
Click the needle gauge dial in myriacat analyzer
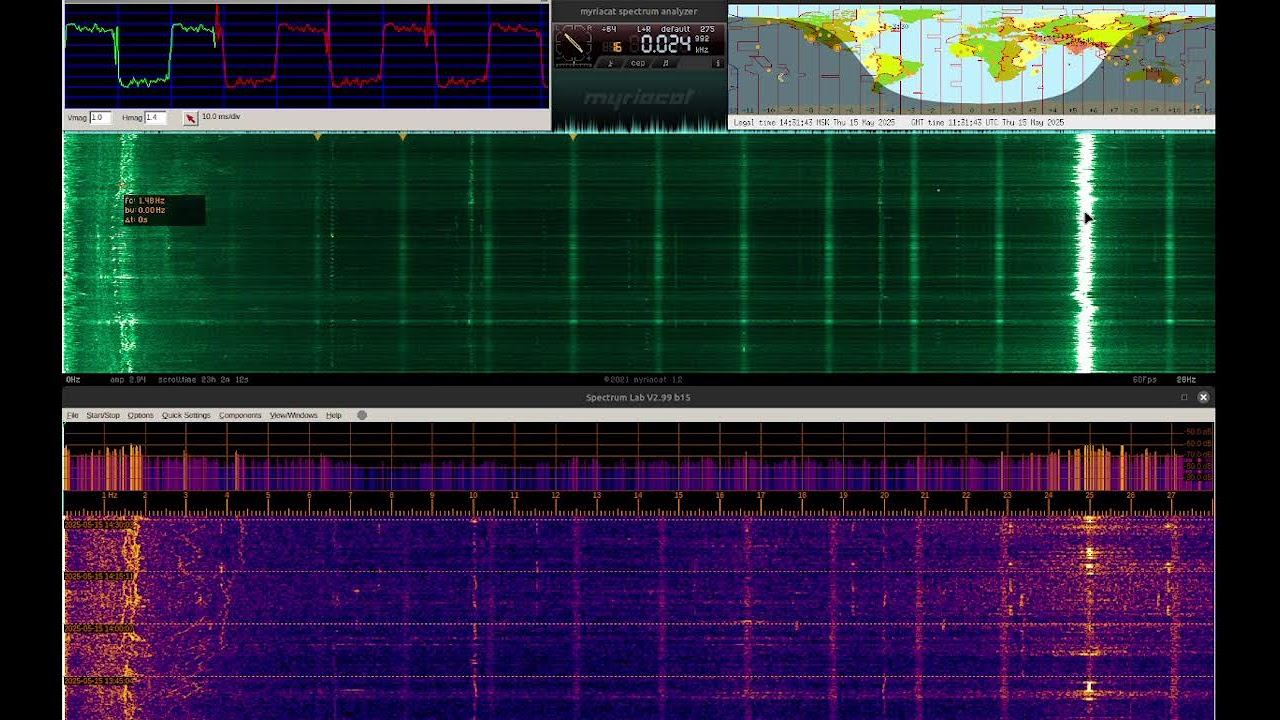coord(574,43)
